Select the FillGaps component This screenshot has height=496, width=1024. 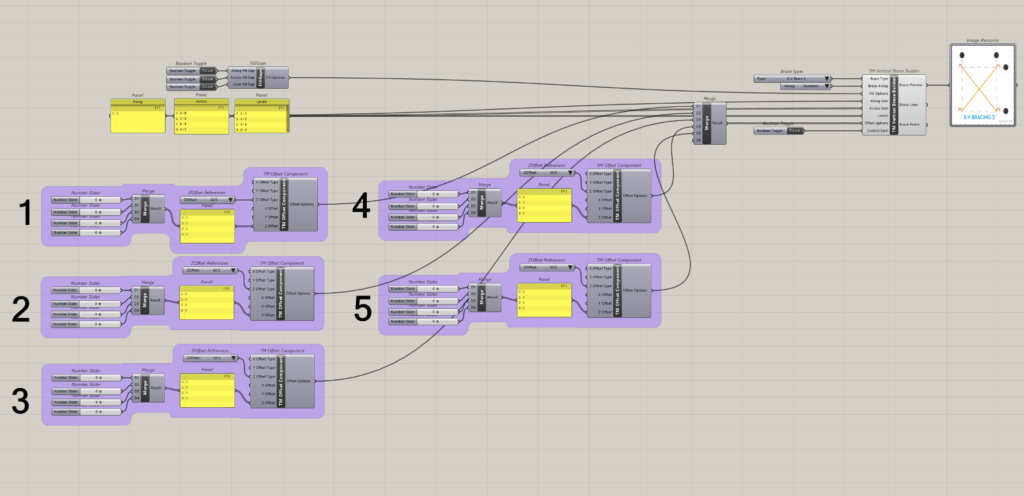point(260,79)
